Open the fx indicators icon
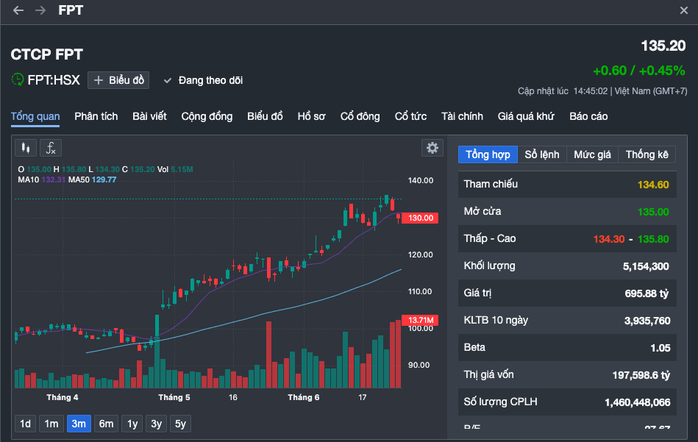The height and width of the screenshot is (442, 698). click(x=51, y=148)
